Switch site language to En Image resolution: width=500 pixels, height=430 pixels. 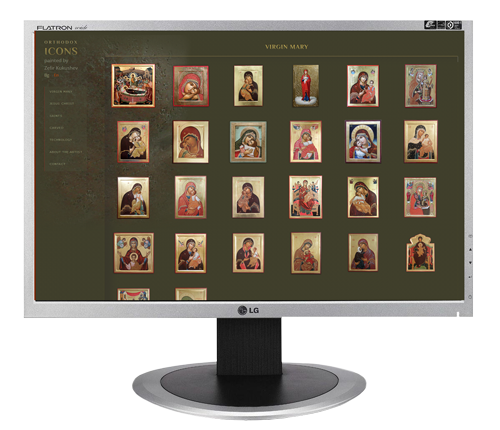tap(56, 75)
